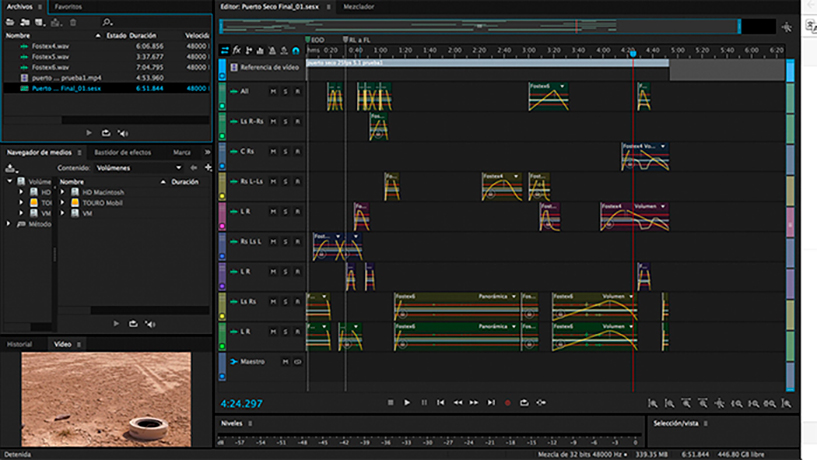817x460 pixels.
Task: Solo the All track
Action: coord(286,92)
